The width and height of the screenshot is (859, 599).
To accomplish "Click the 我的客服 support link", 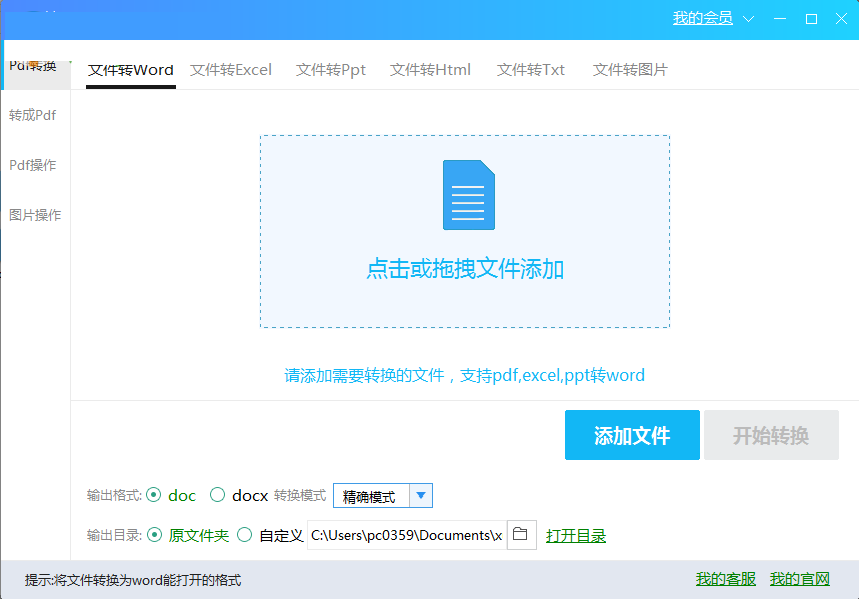I will coord(724,578).
